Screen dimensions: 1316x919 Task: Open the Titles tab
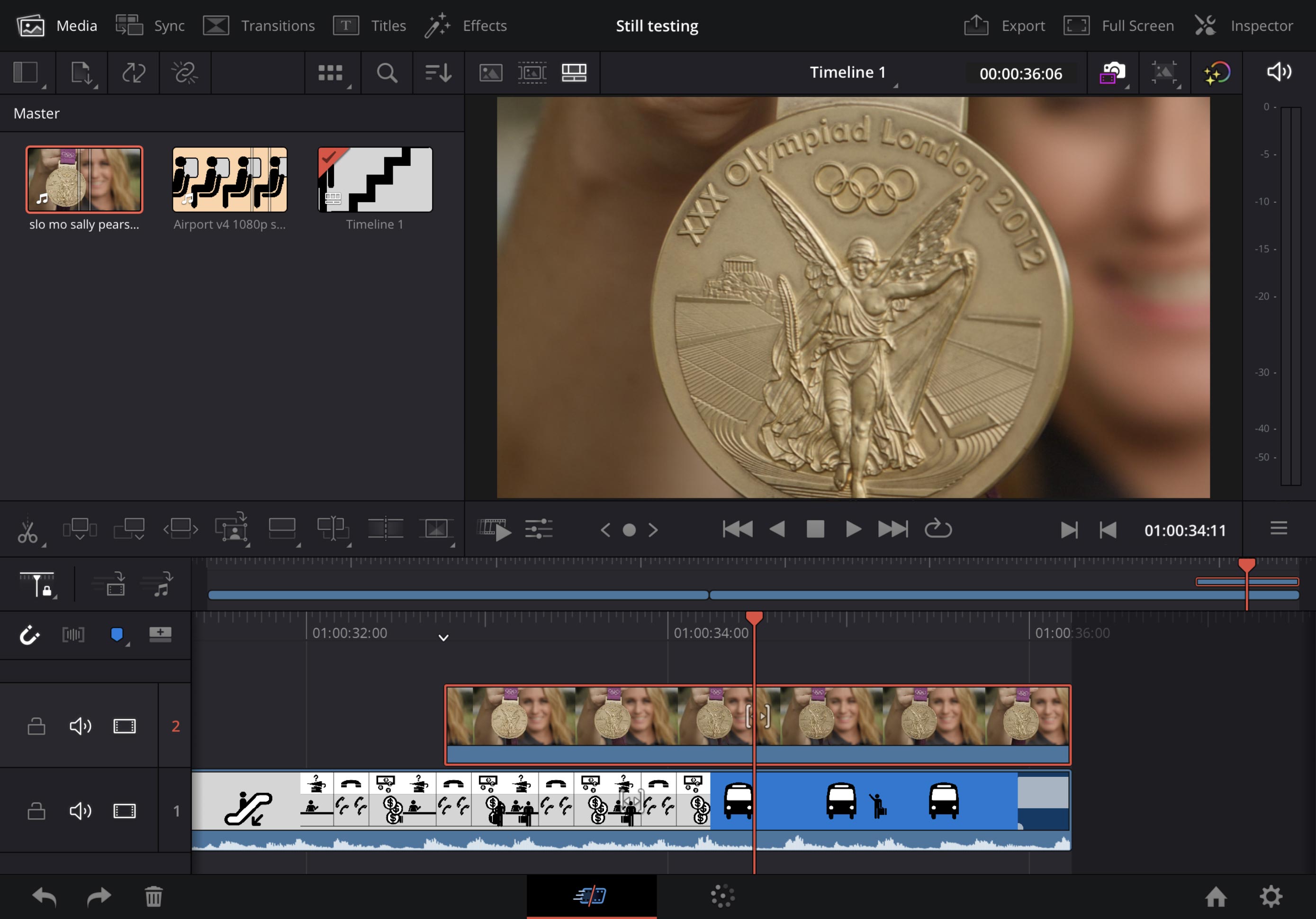(x=369, y=26)
